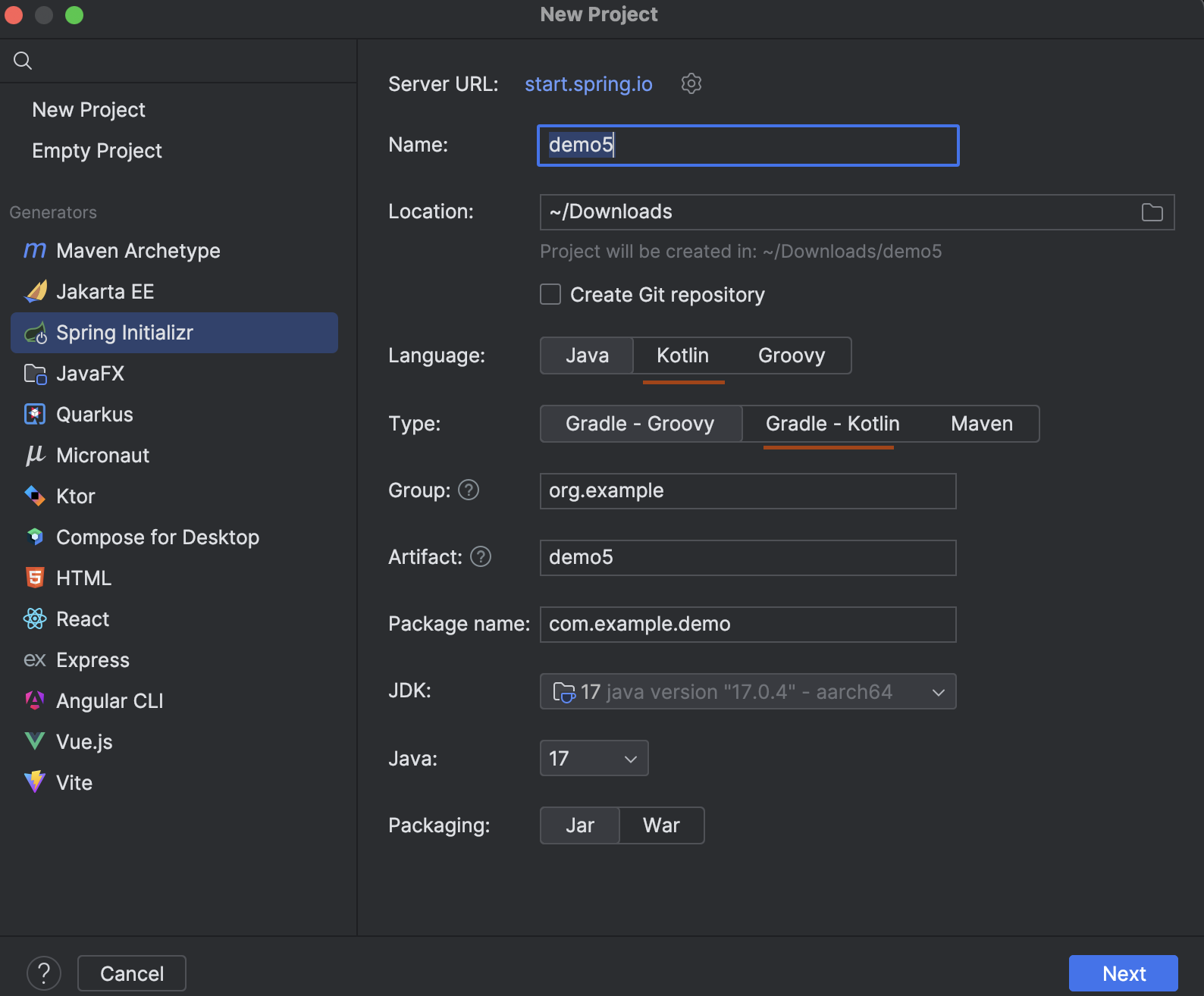The height and width of the screenshot is (996, 1204).
Task: Click the Spring Initializr leaf icon
Action: (36, 332)
